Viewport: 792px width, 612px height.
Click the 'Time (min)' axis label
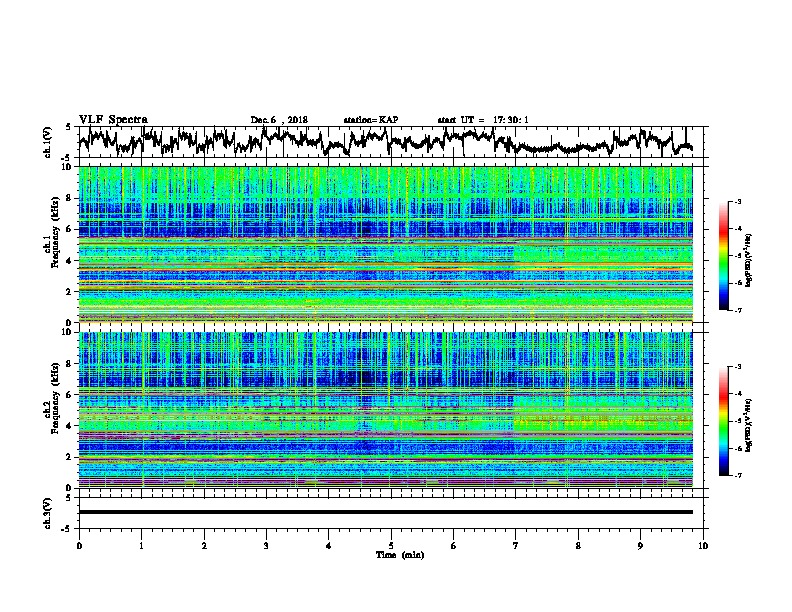400,555
